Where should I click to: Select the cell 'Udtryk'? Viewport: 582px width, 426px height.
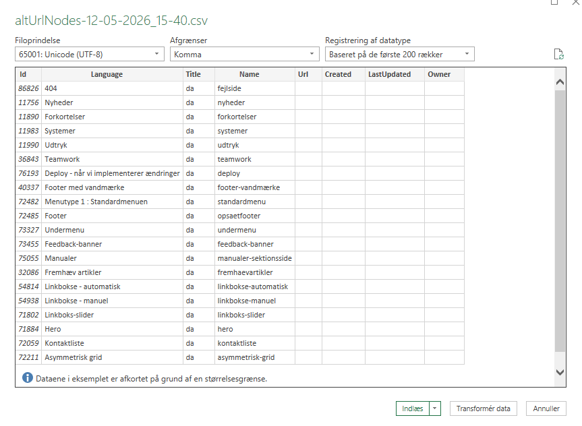(x=112, y=145)
